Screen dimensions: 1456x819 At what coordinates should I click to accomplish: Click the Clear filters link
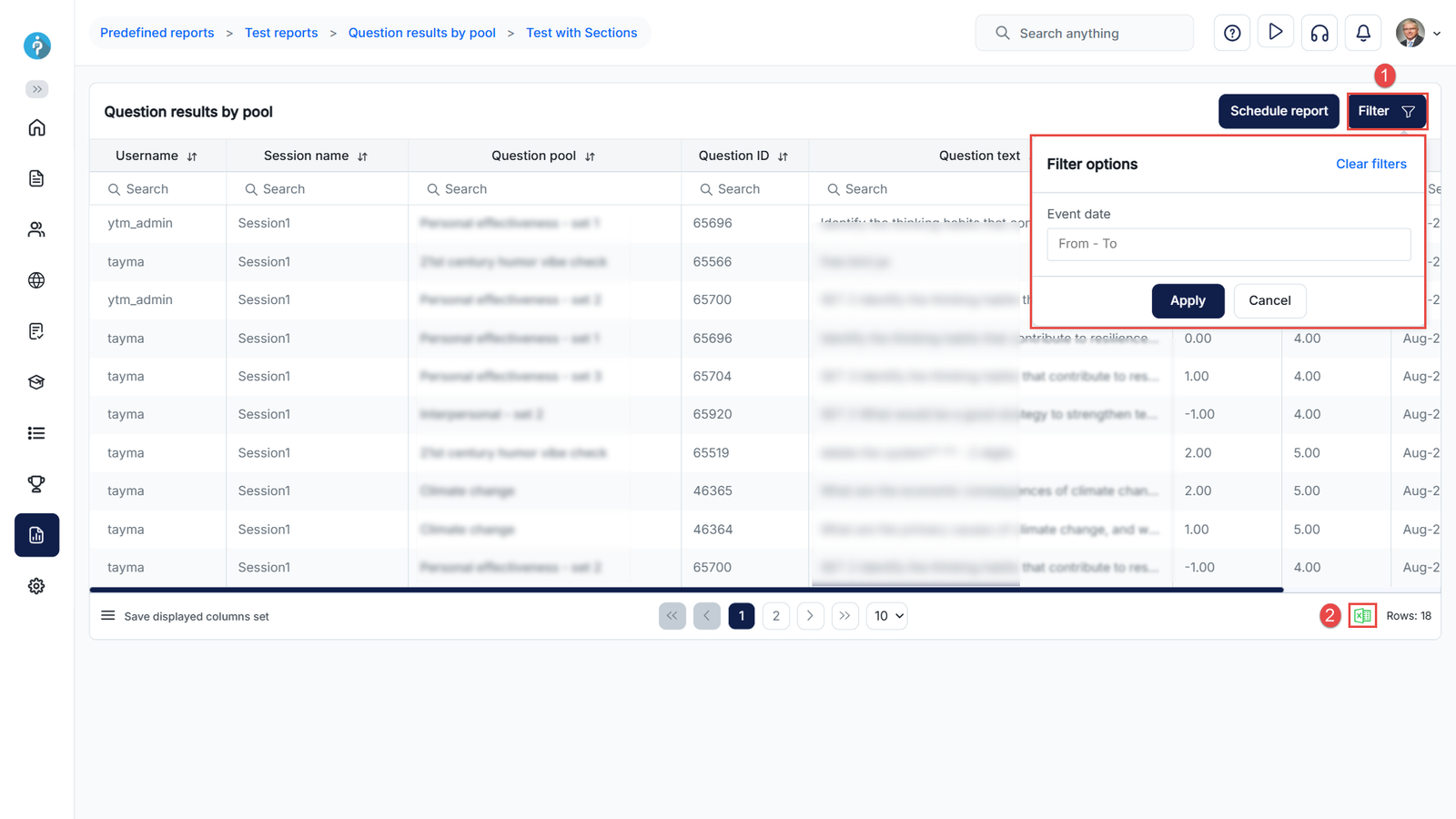tap(1370, 164)
